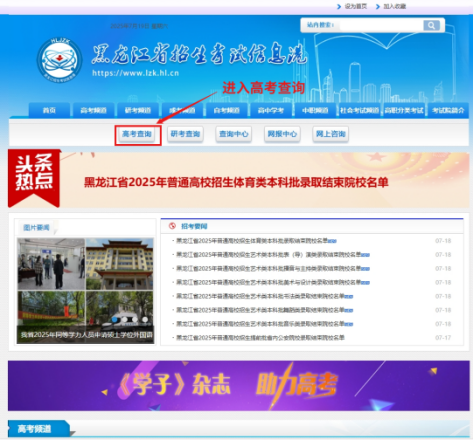
Task: Click the 设为首页 link
Action: tap(356, 6)
